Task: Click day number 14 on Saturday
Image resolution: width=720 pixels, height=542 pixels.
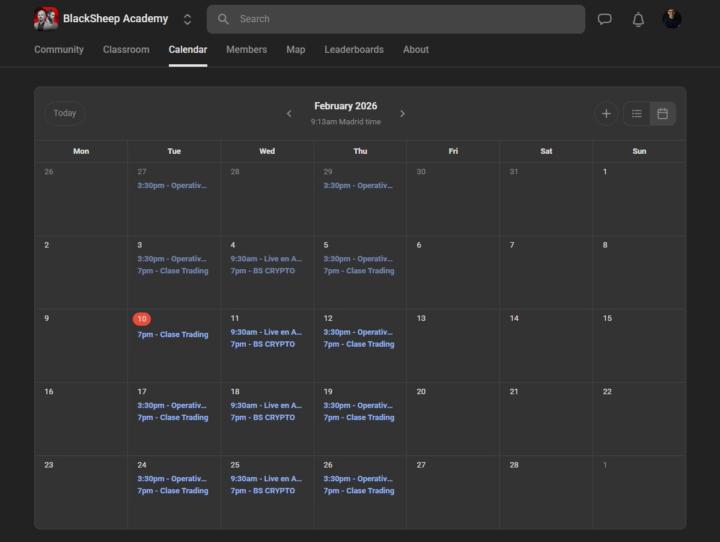Action: (514, 318)
